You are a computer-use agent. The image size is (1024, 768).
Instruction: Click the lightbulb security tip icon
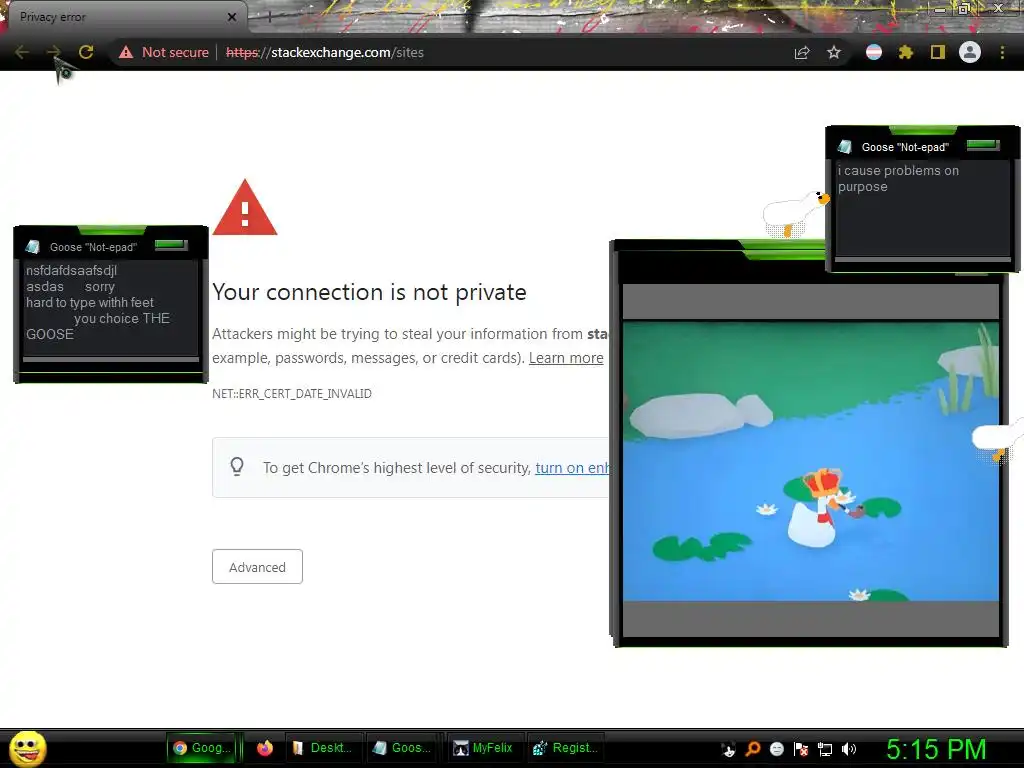(x=237, y=466)
